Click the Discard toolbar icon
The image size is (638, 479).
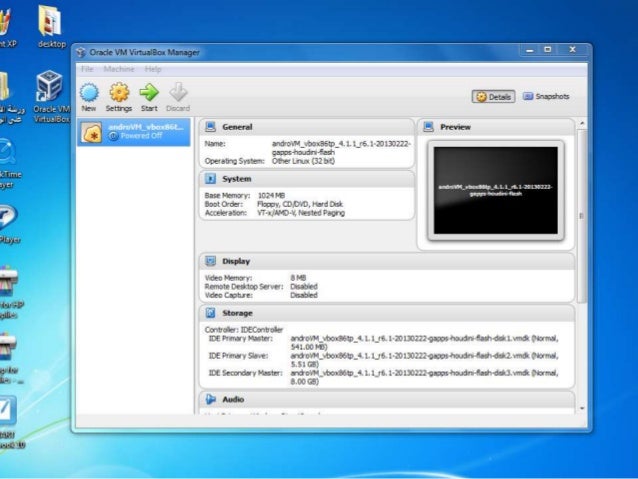point(177,93)
